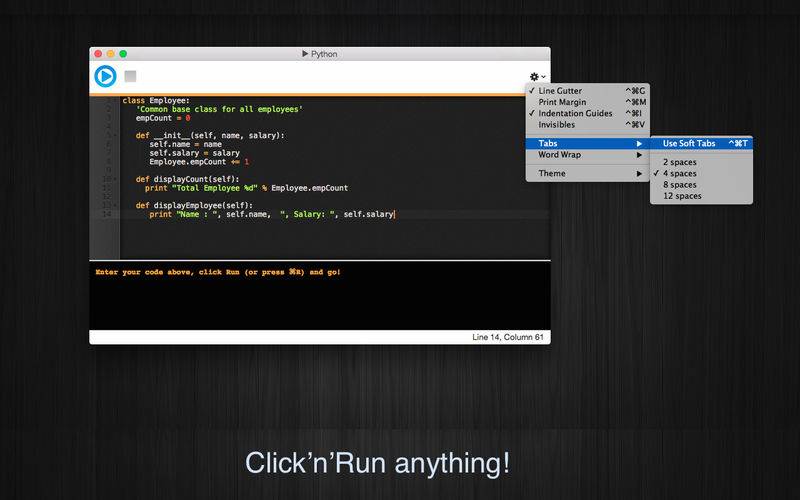The height and width of the screenshot is (500, 800).
Task: Click the Python window title
Action: tap(320, 54)
